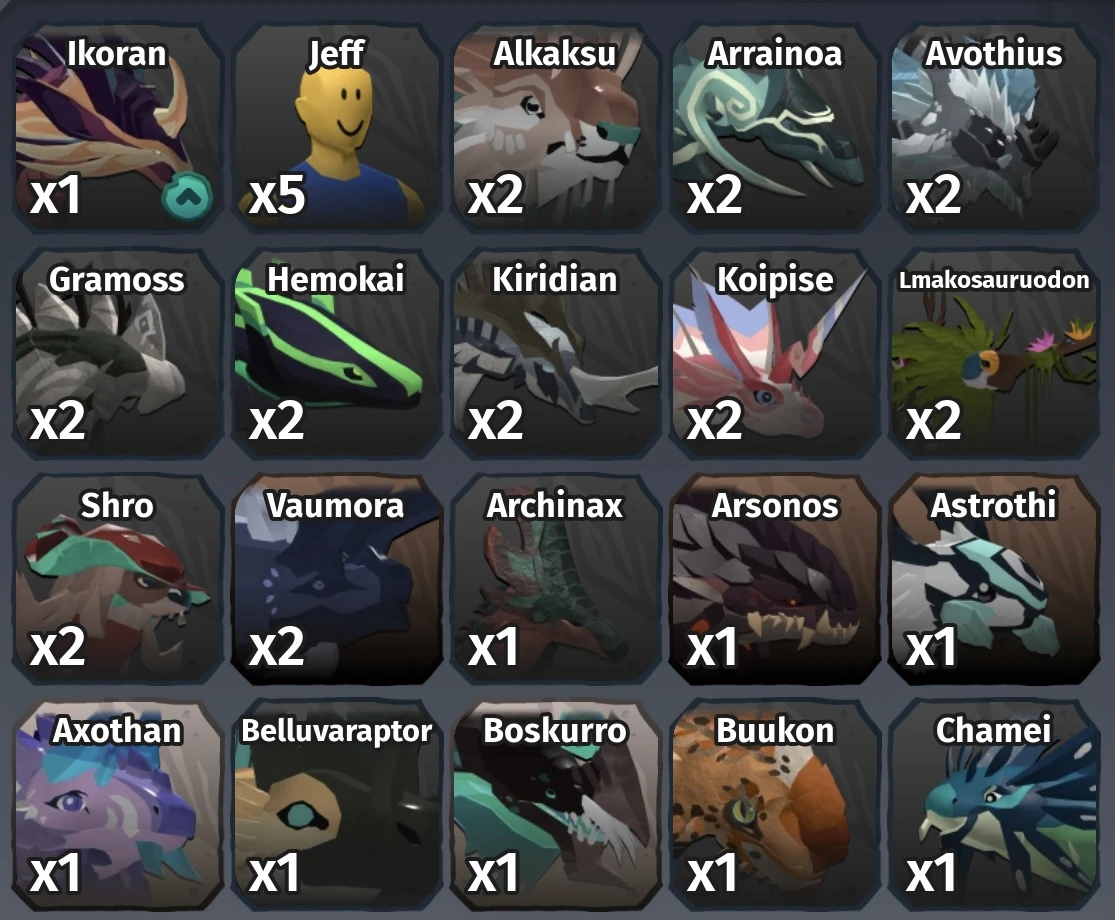This screenshot has height=920, width=1115.
Task: Click the Kiridian creature card
Action: 555,353
